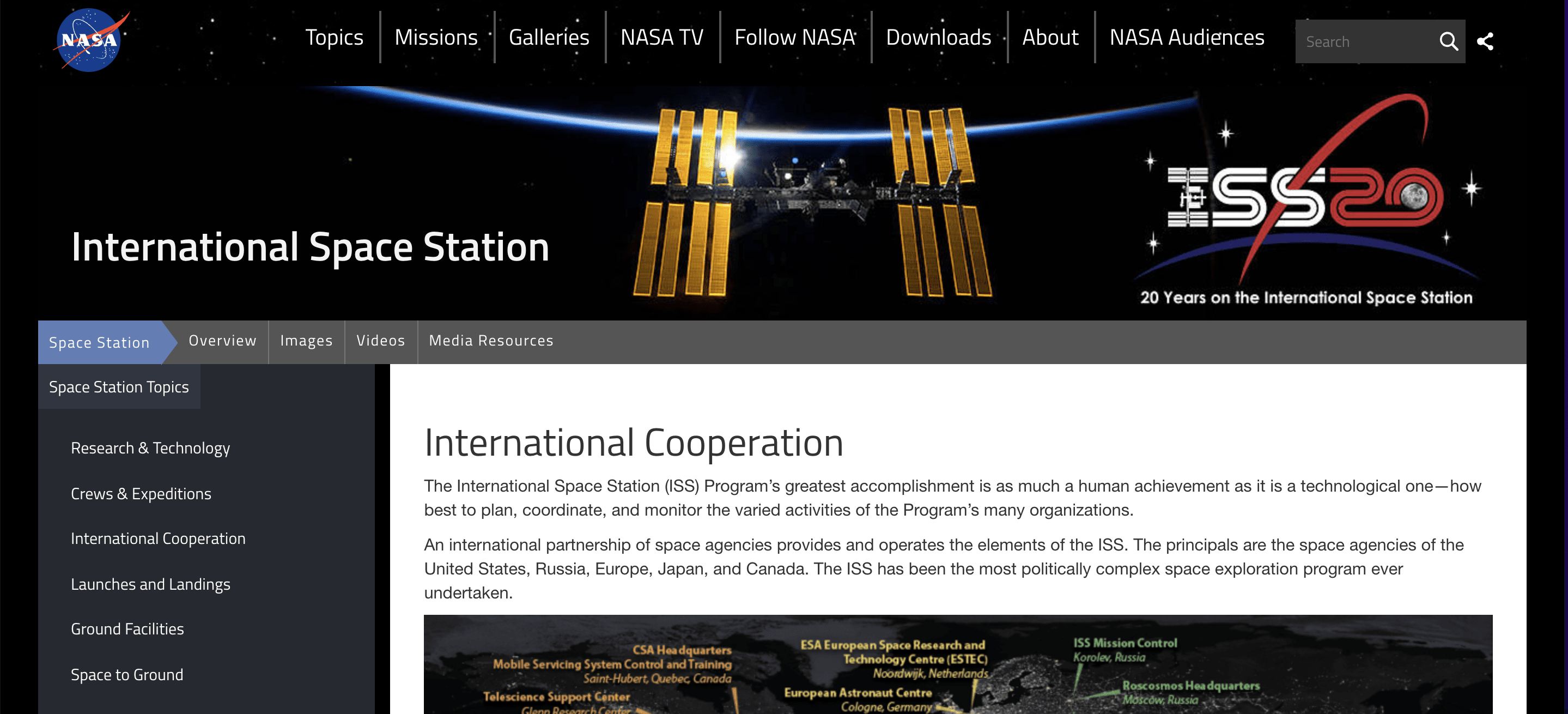Click 'ISS Mission Control' map label
Viewport: 1568px width, 714px height.
click(x=1125, y=643)
